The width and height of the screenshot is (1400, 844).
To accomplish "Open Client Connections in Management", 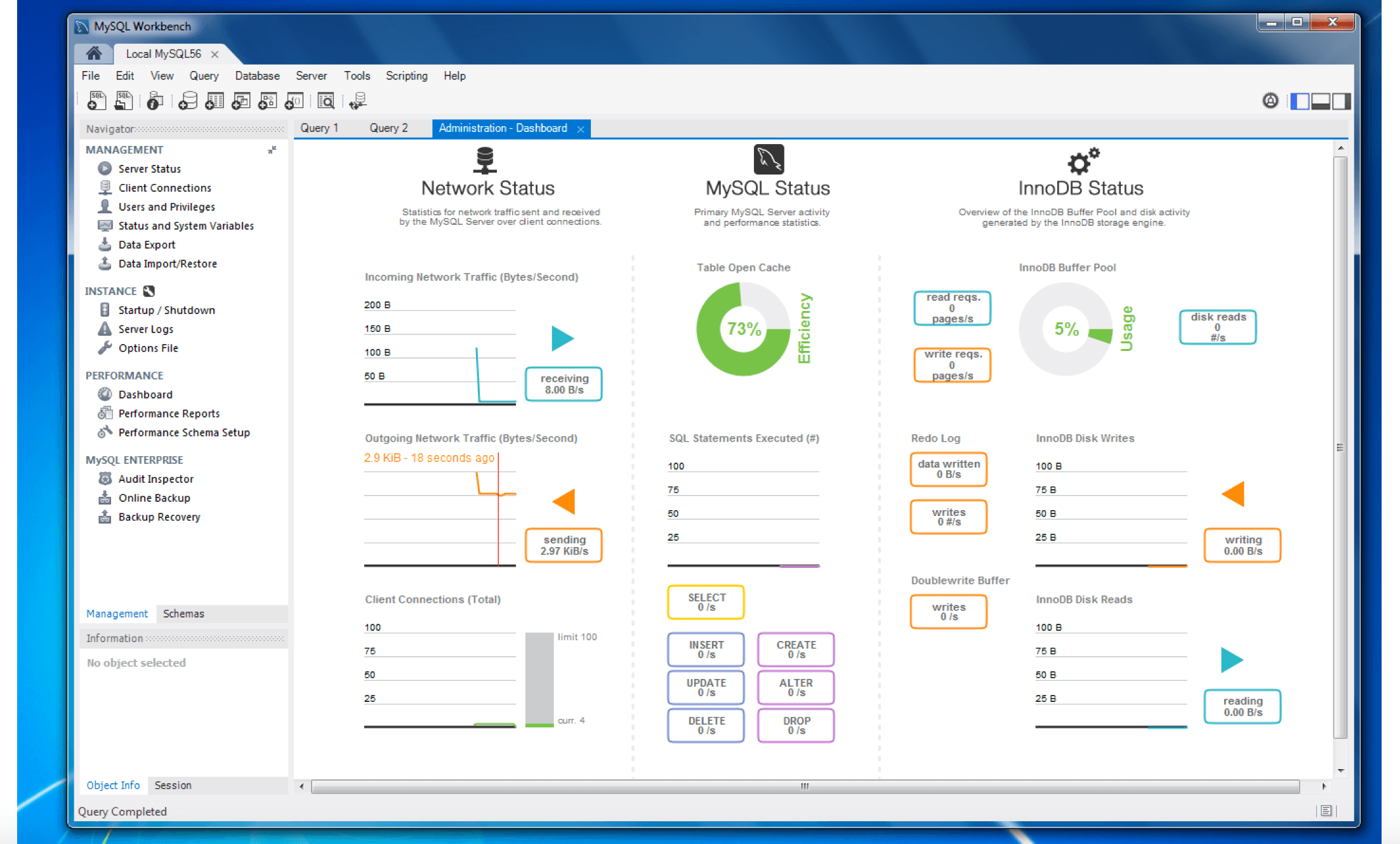I will (164, 188).
